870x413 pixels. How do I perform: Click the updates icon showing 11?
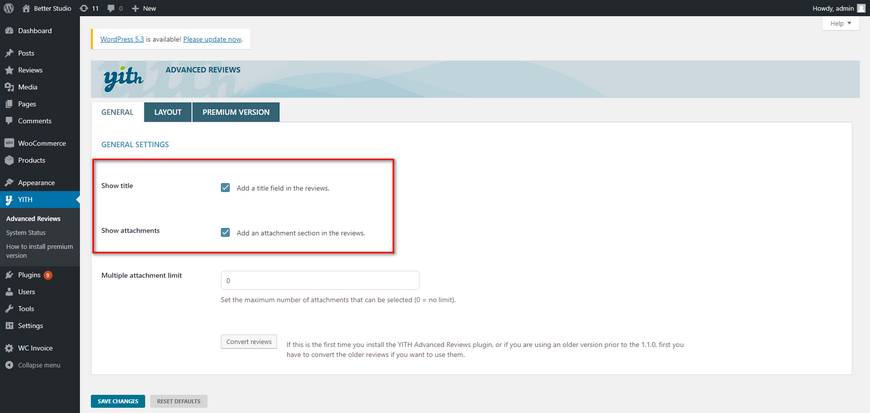84,8
